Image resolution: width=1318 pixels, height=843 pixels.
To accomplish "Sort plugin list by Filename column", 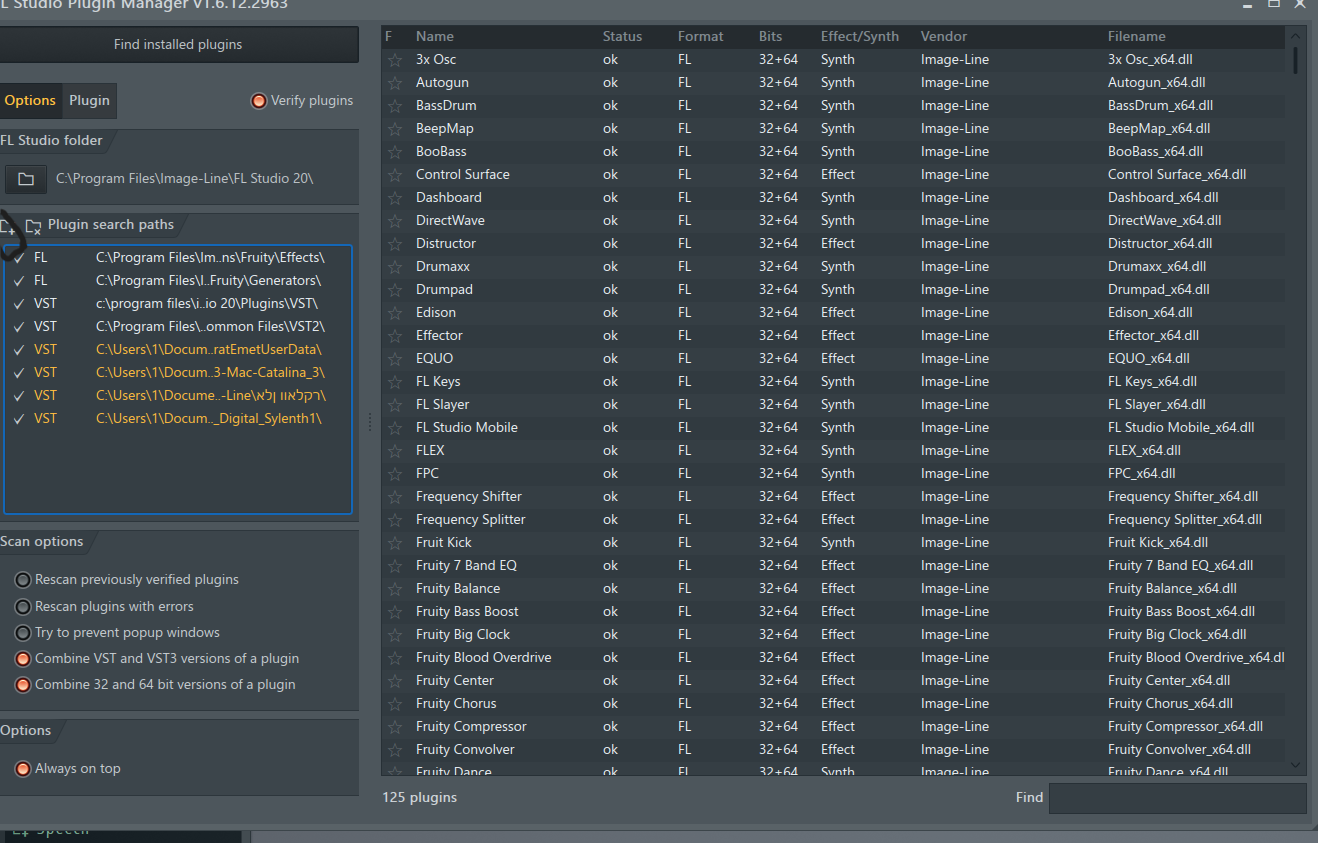I will point(1137,37).
